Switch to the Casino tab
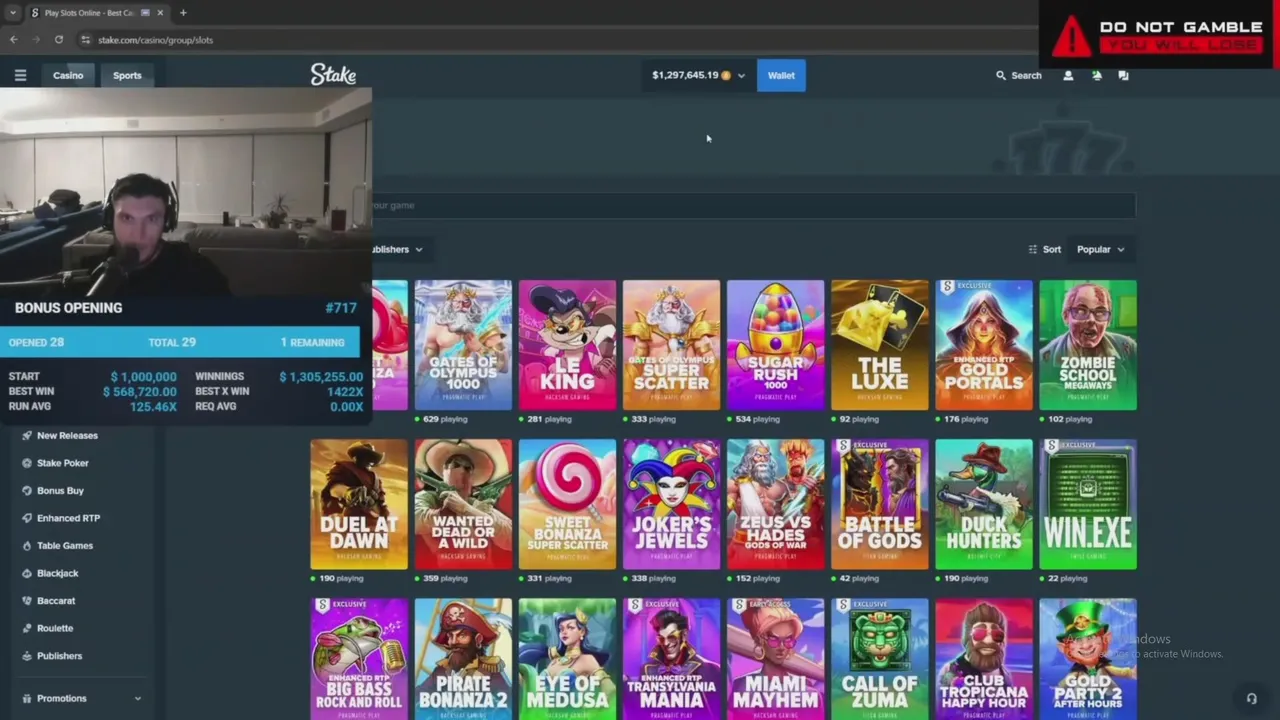 coord(68,75)
